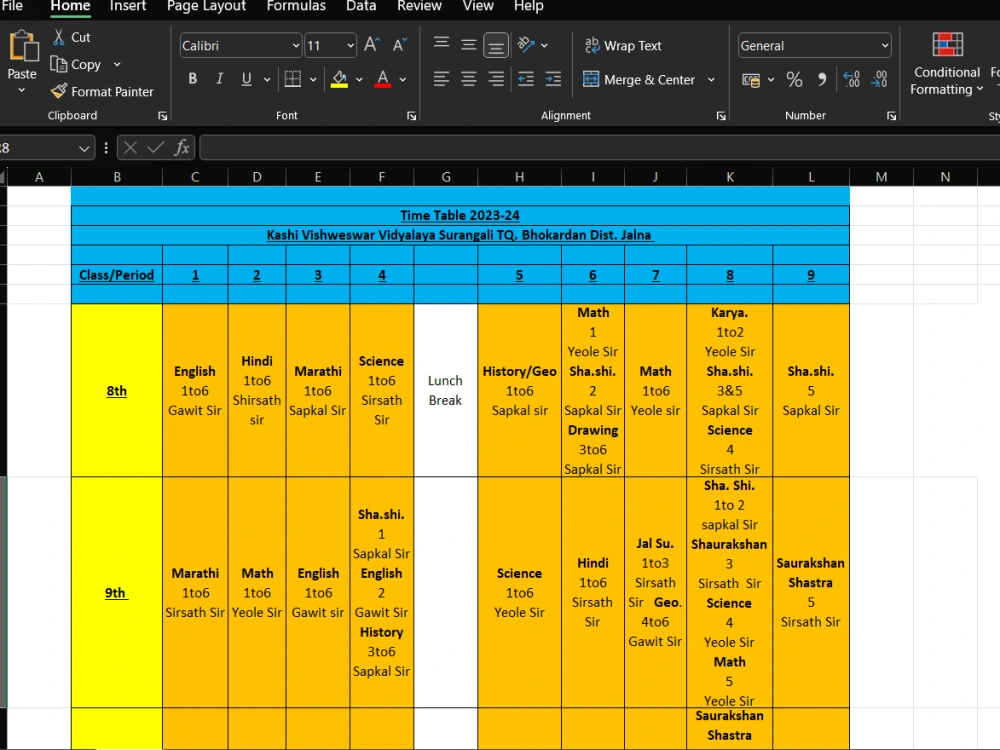Expand the Fill Color palette arrow
The height and width of the screenshot is (750, 1000).
(359, 80)
